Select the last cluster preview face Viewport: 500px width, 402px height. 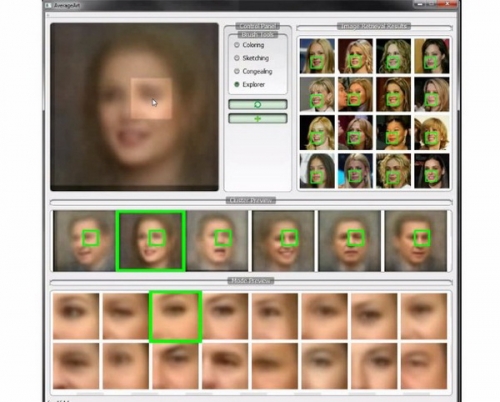pyautogui.click(x=416, y=241)
